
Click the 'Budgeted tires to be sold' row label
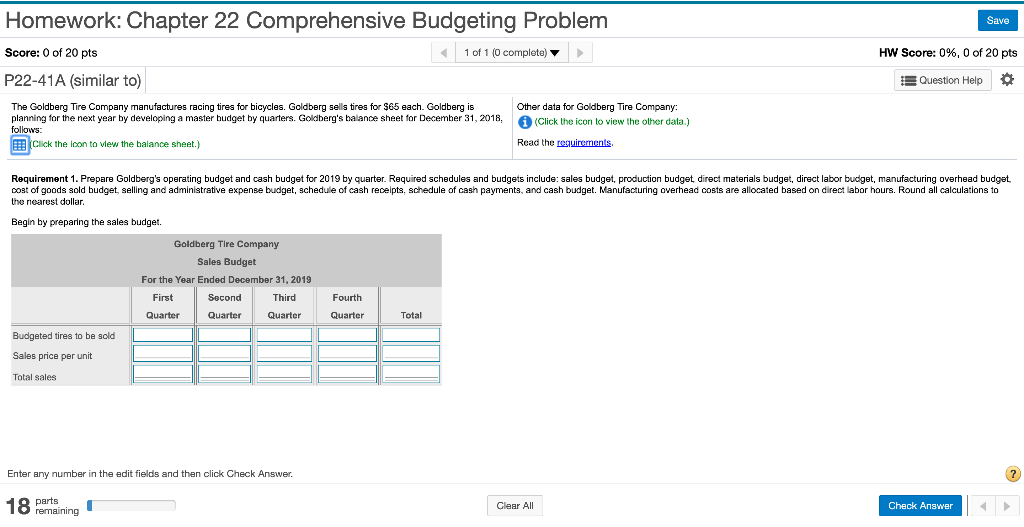pyautogui.click(x=64, y=336)
